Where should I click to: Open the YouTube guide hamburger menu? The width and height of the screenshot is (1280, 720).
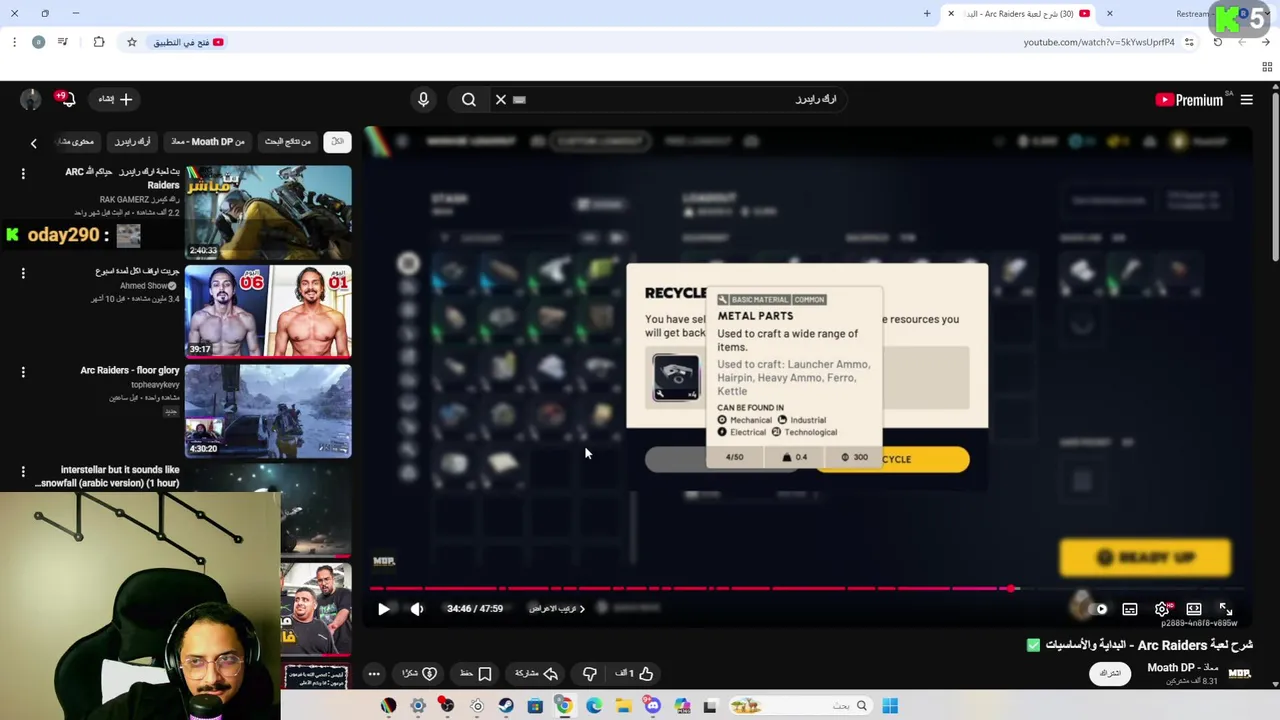pos(1247,100)
